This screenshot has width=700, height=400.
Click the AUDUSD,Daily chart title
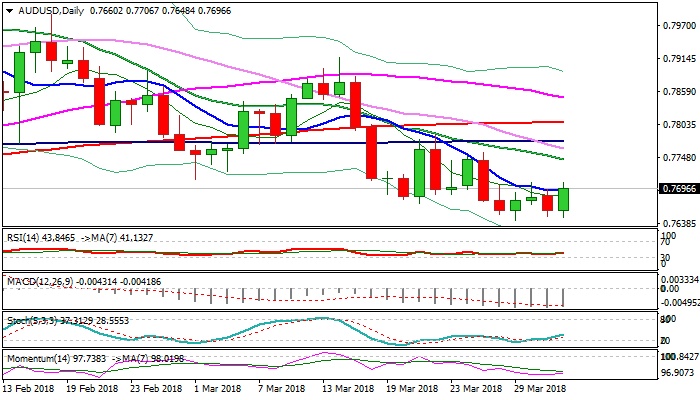(x=46, y=9)
